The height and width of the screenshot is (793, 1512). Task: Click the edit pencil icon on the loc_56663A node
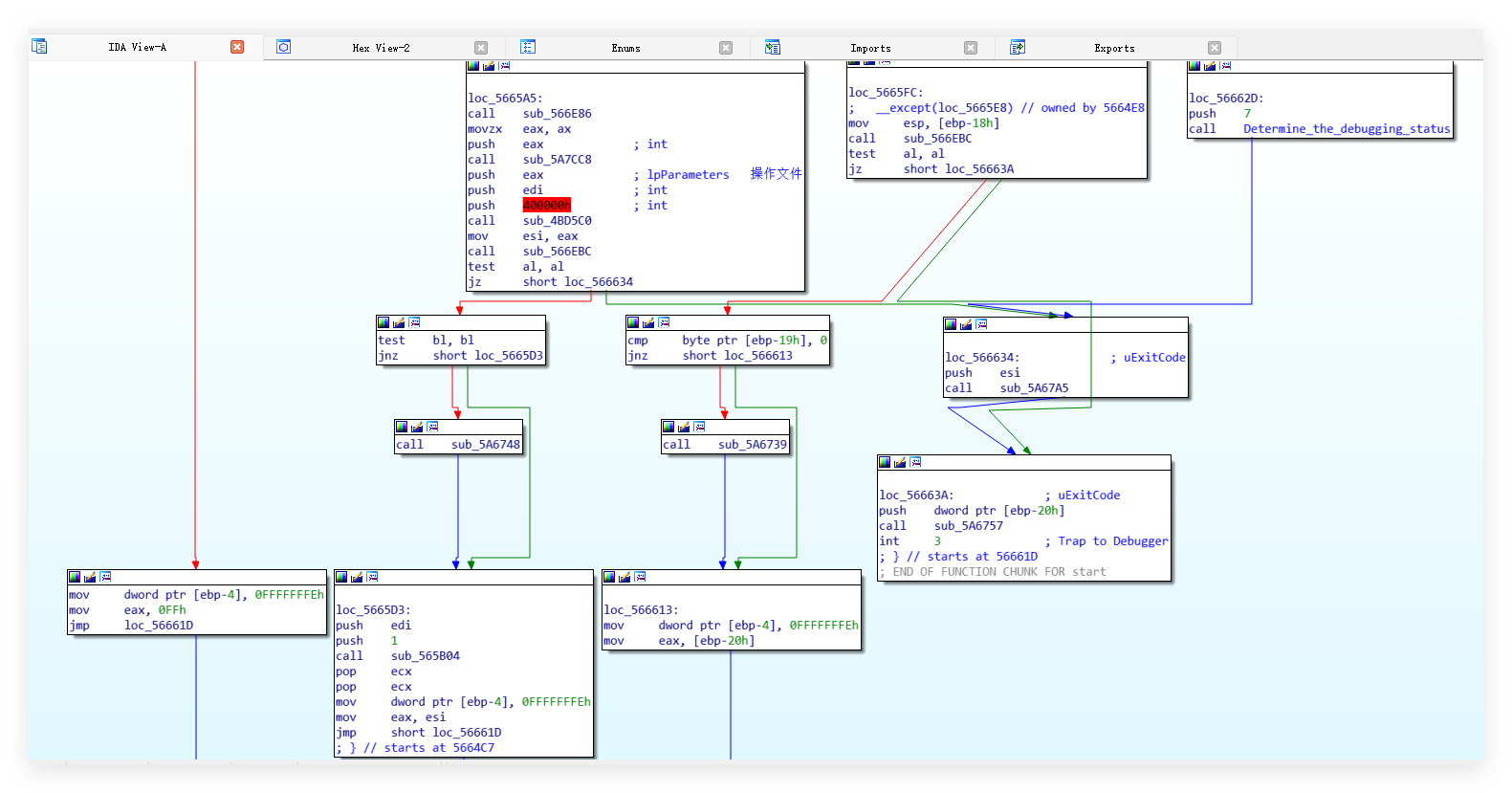pos(900,462)
